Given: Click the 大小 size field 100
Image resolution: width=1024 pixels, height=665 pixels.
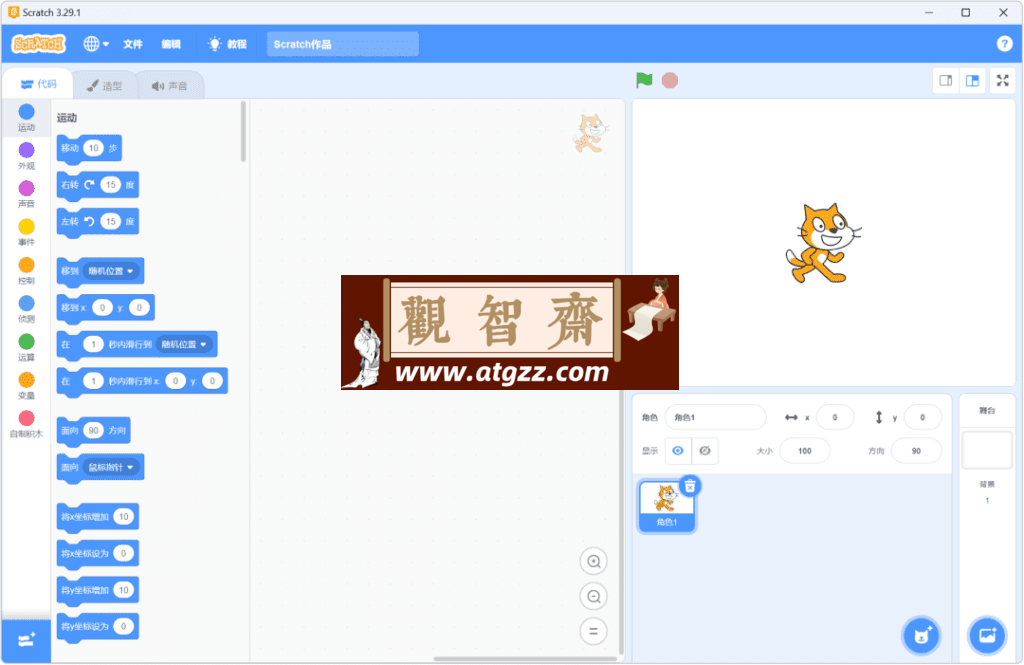Looking at the screenshot, I should [x=805, y=451].
